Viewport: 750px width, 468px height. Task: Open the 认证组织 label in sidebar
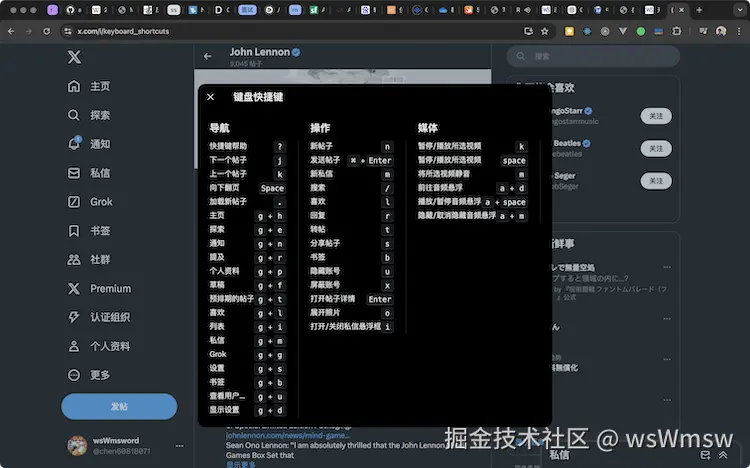[110, 317]
